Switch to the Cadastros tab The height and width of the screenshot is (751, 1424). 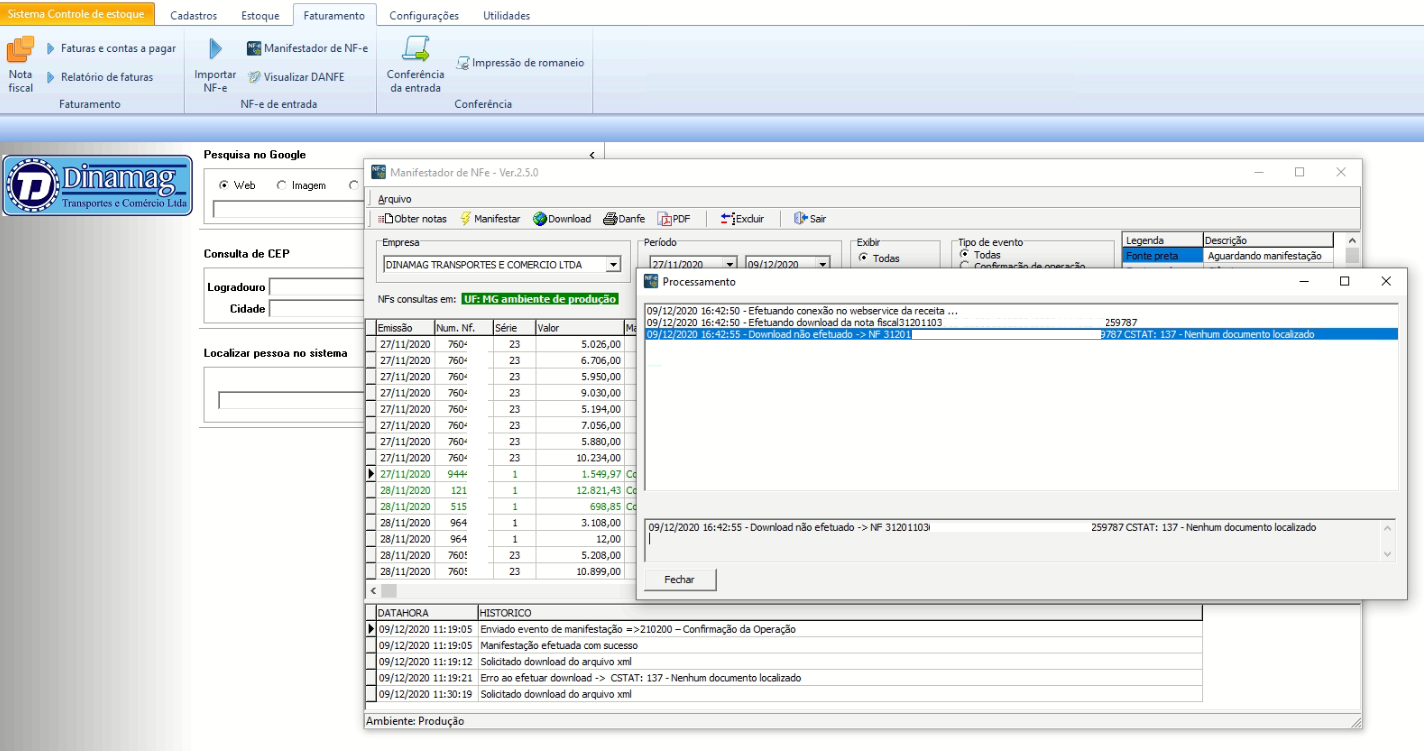[193, 16]
